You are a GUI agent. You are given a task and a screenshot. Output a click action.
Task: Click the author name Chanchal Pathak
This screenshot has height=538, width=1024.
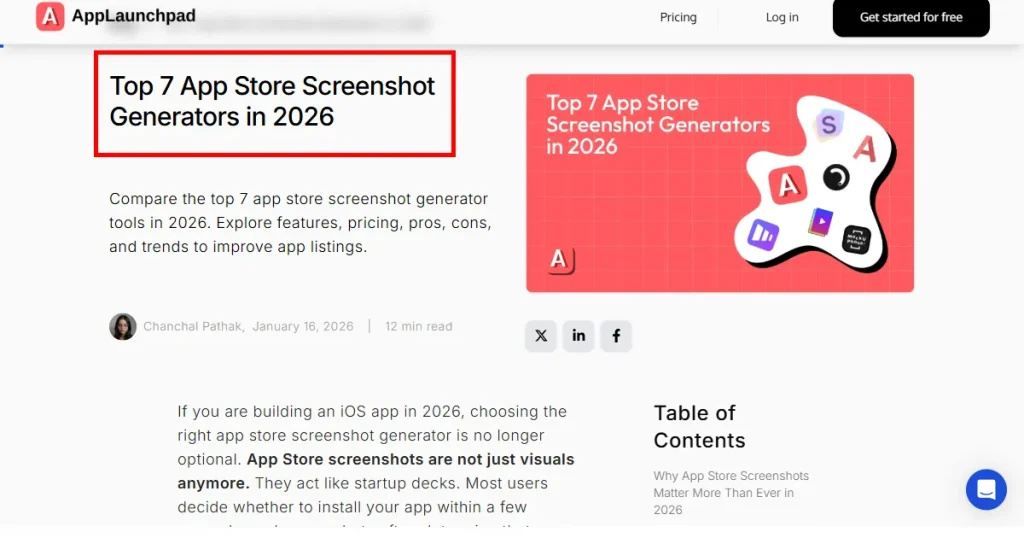coord(193,326)
